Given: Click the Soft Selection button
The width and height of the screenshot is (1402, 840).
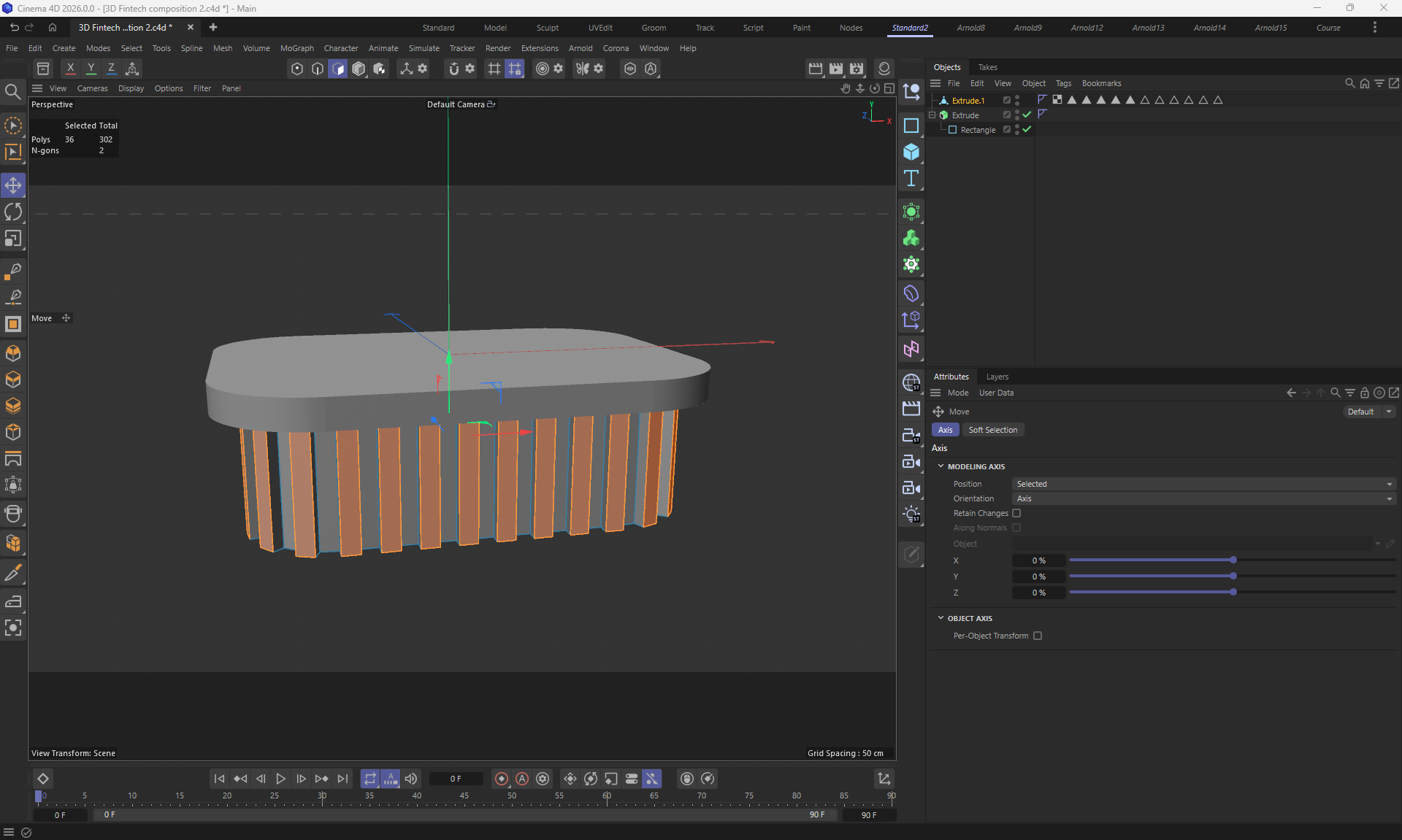Looking at the screenshot, I should pos(992,430).
